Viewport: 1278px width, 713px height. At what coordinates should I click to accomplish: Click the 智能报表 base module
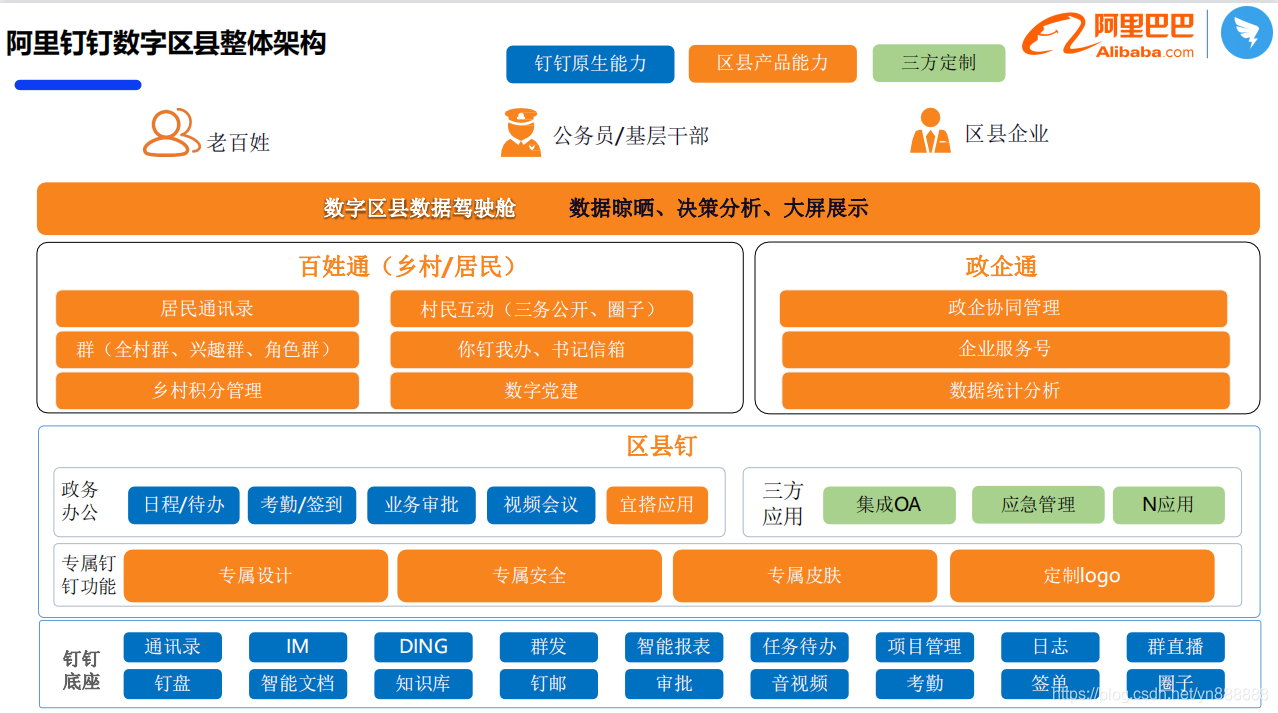coord(674,647)
